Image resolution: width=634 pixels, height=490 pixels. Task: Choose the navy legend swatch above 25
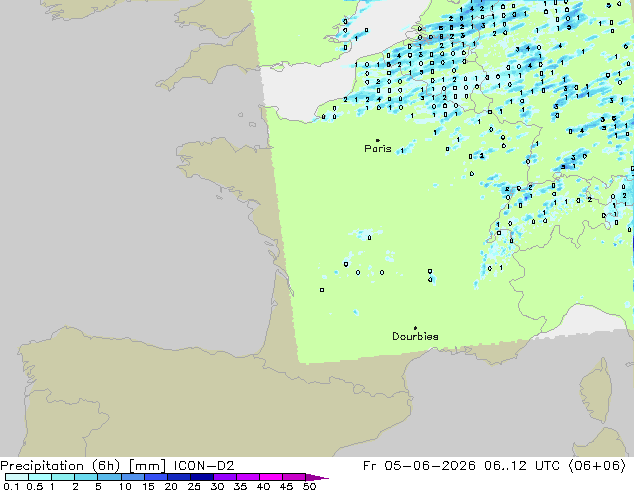(x=202, y=477)
